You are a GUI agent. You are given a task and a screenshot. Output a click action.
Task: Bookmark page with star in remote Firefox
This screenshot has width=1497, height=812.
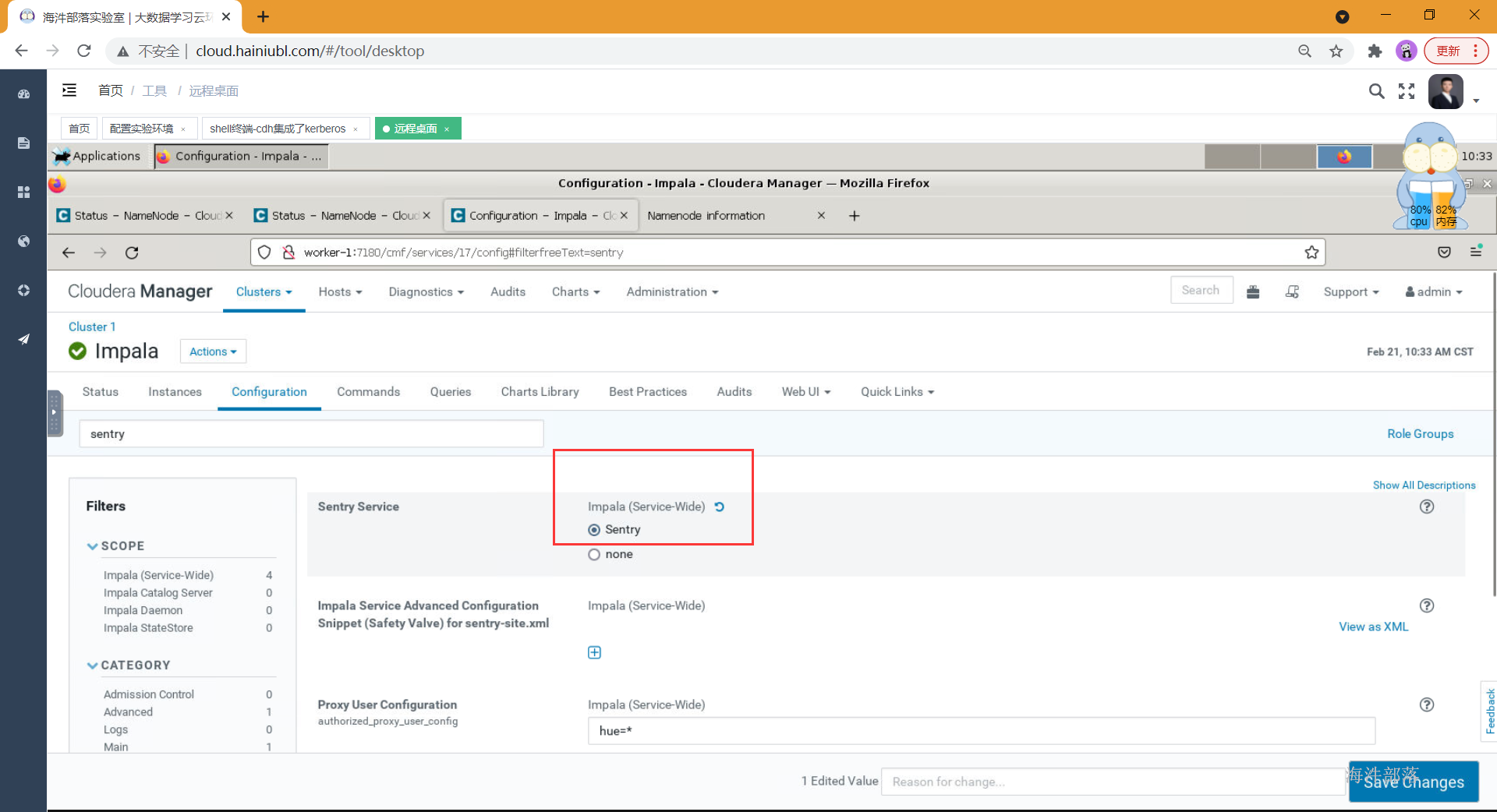[1311, 252]
